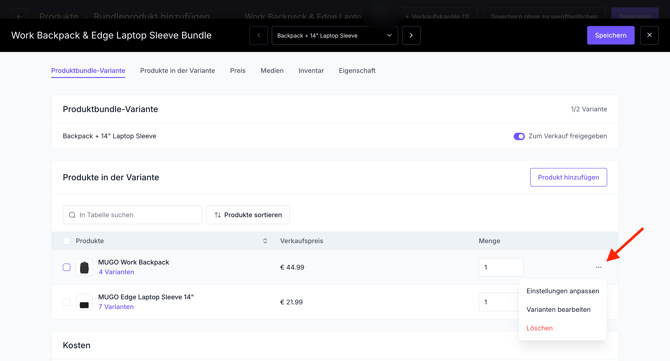The width and height of the screenshot is (670, 361).
Task: Open Produkte sortieren options
Action: coord(248,215)
